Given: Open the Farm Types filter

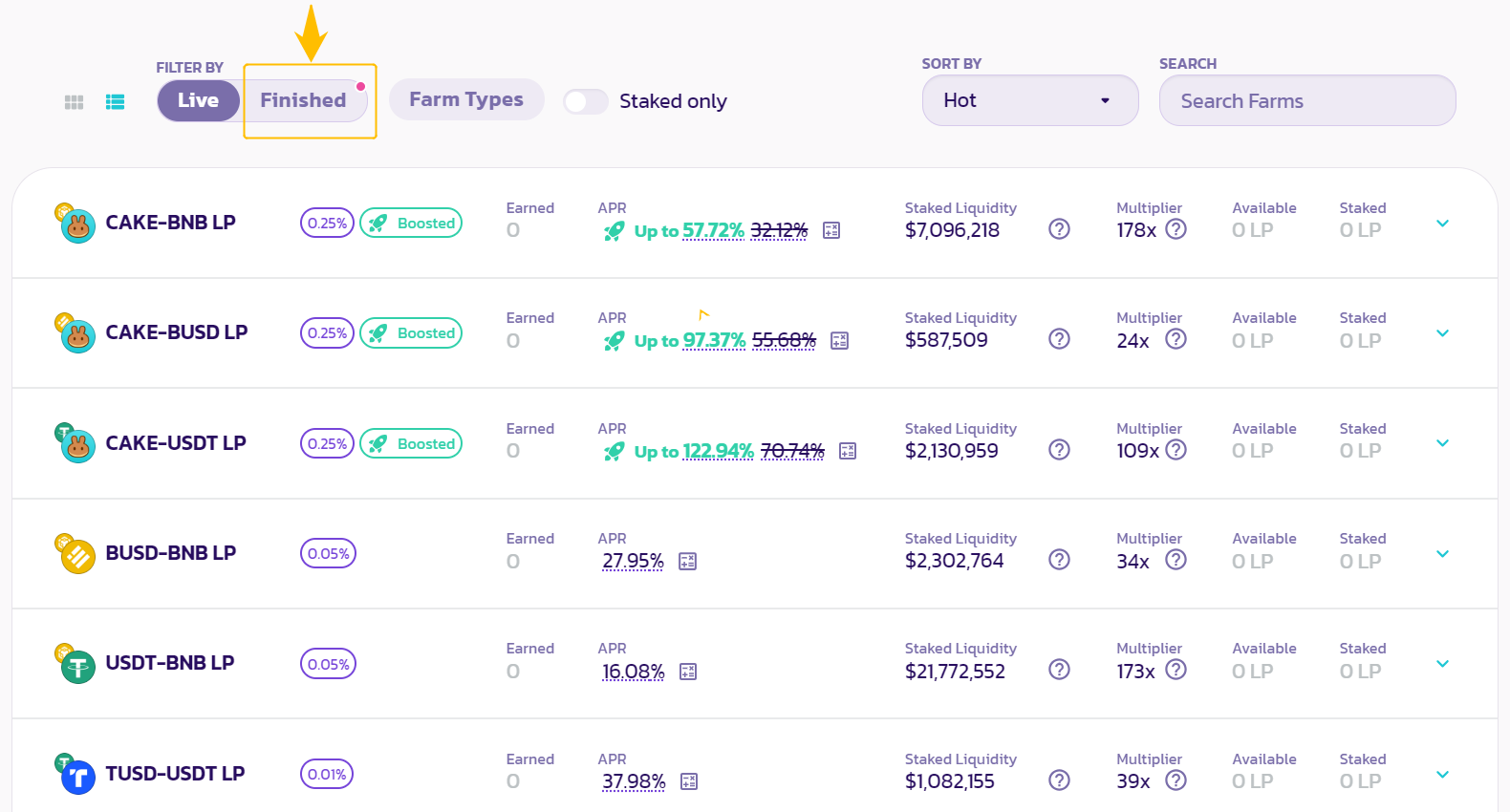Looking at the screenshot, I should tap(466, 99).
